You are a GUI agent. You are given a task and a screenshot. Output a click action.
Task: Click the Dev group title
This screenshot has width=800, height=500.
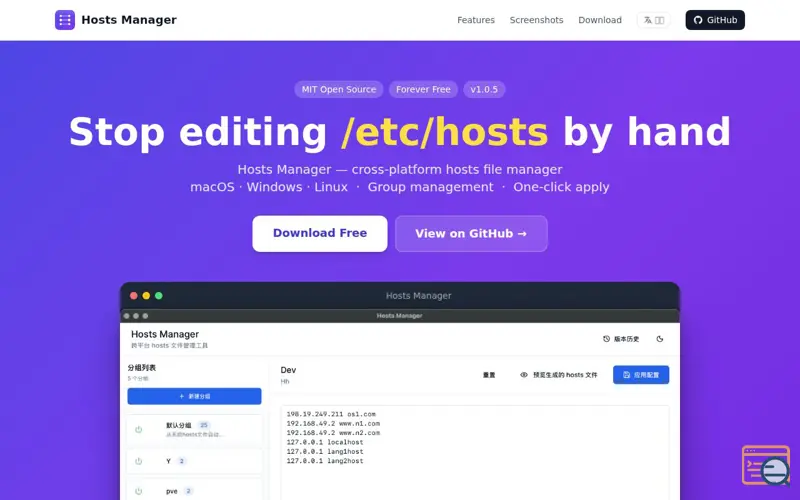(288, 370)
